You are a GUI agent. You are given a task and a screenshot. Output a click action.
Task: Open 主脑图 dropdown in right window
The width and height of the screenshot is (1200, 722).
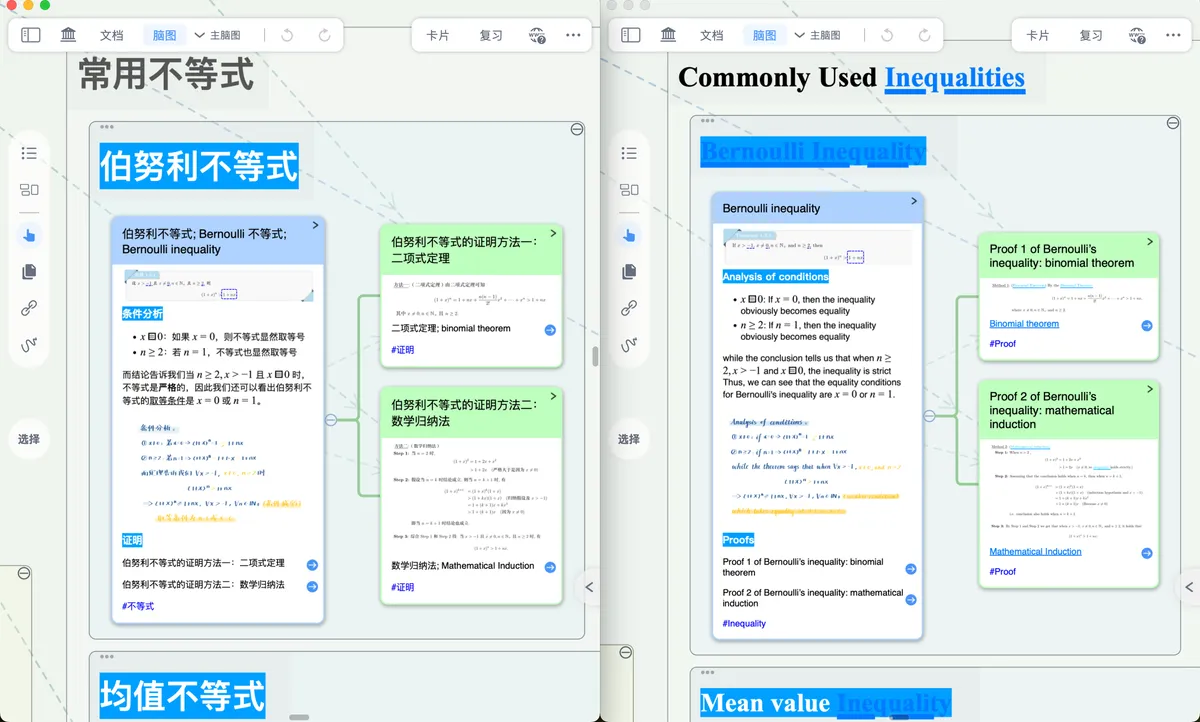pos(817,35)
